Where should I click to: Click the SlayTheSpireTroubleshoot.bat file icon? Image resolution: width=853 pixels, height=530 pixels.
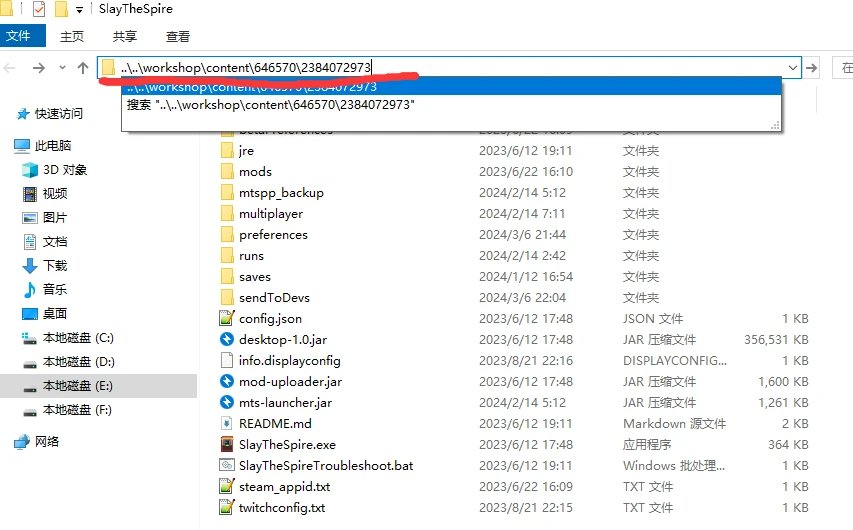(x=227, y=466)
